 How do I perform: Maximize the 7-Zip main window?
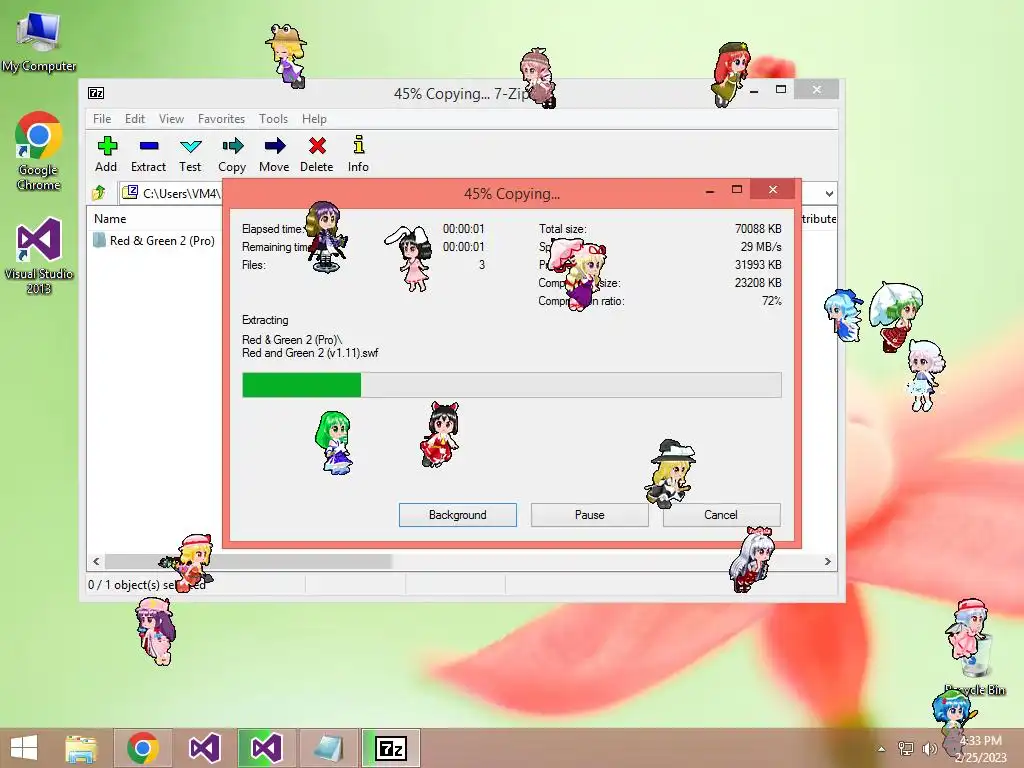click(780, 89)
